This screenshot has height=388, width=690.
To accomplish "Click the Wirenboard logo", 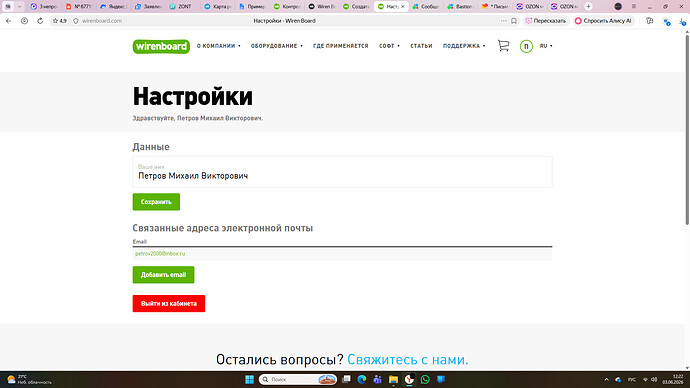I will 161,46.
